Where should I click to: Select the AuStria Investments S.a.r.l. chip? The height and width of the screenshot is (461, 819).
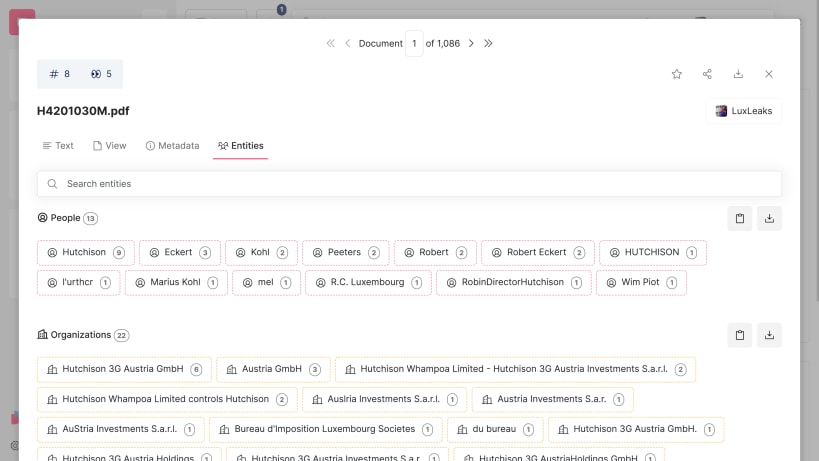pos(121,429)
